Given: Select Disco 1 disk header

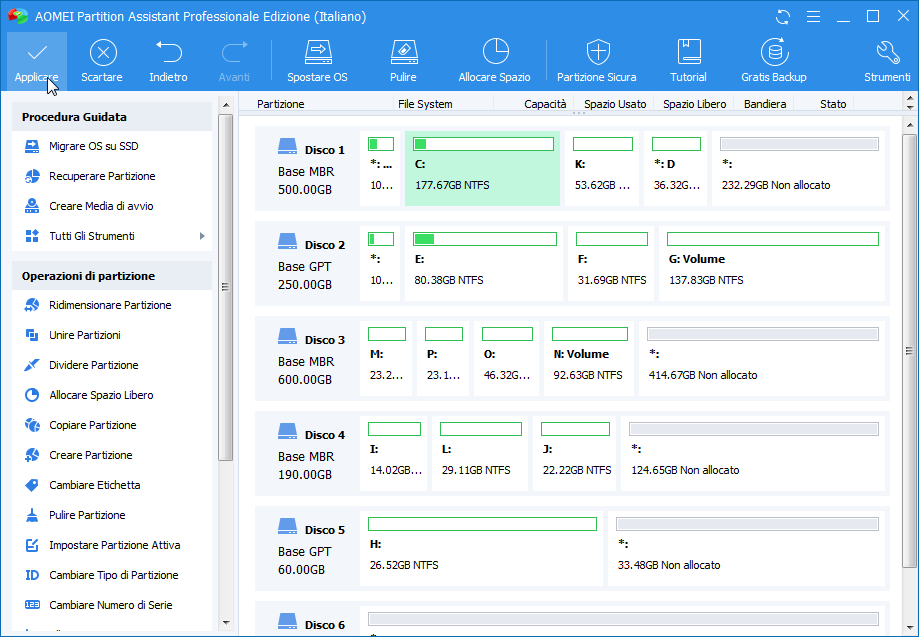Looking at the screenshot, I should coord(307,169).
